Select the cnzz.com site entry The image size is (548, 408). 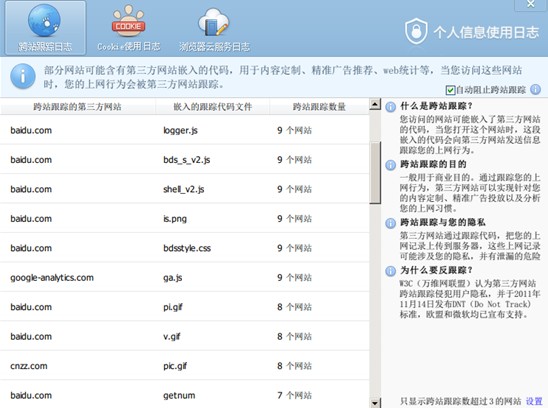click(x=29, y=366)
